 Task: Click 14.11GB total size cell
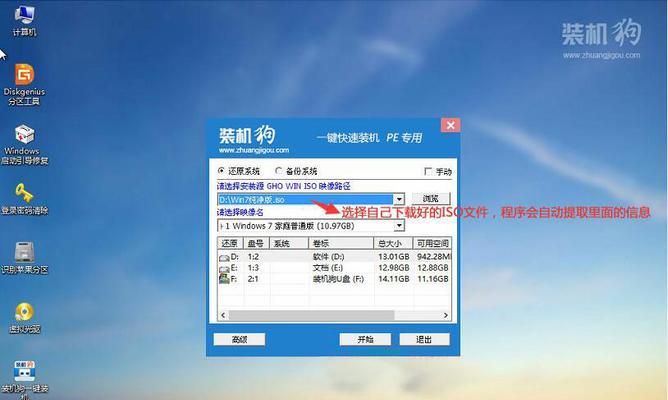[x=394, y=279]
